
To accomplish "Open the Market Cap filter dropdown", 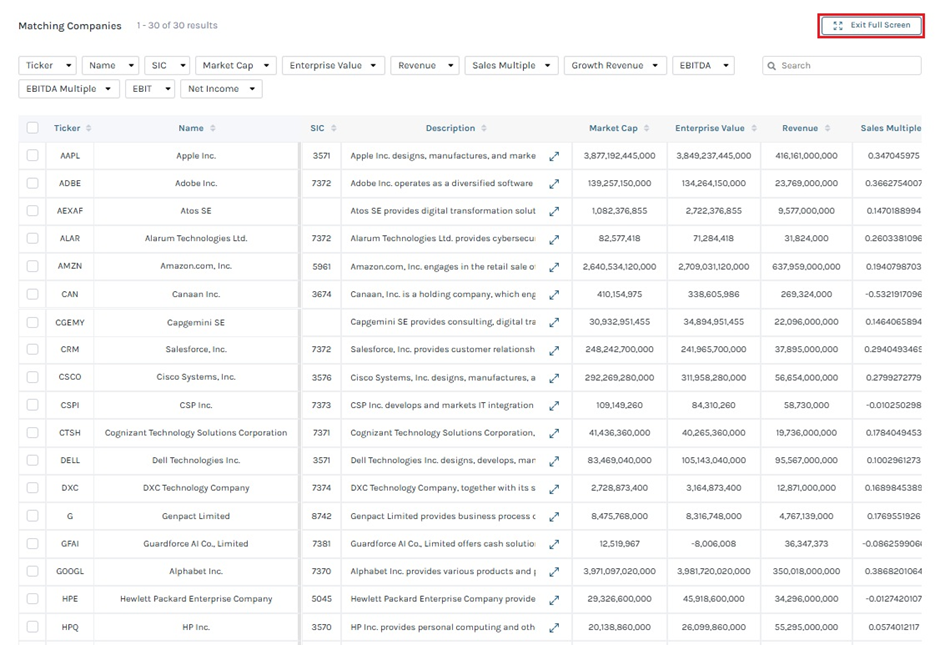I will [235, 66].
